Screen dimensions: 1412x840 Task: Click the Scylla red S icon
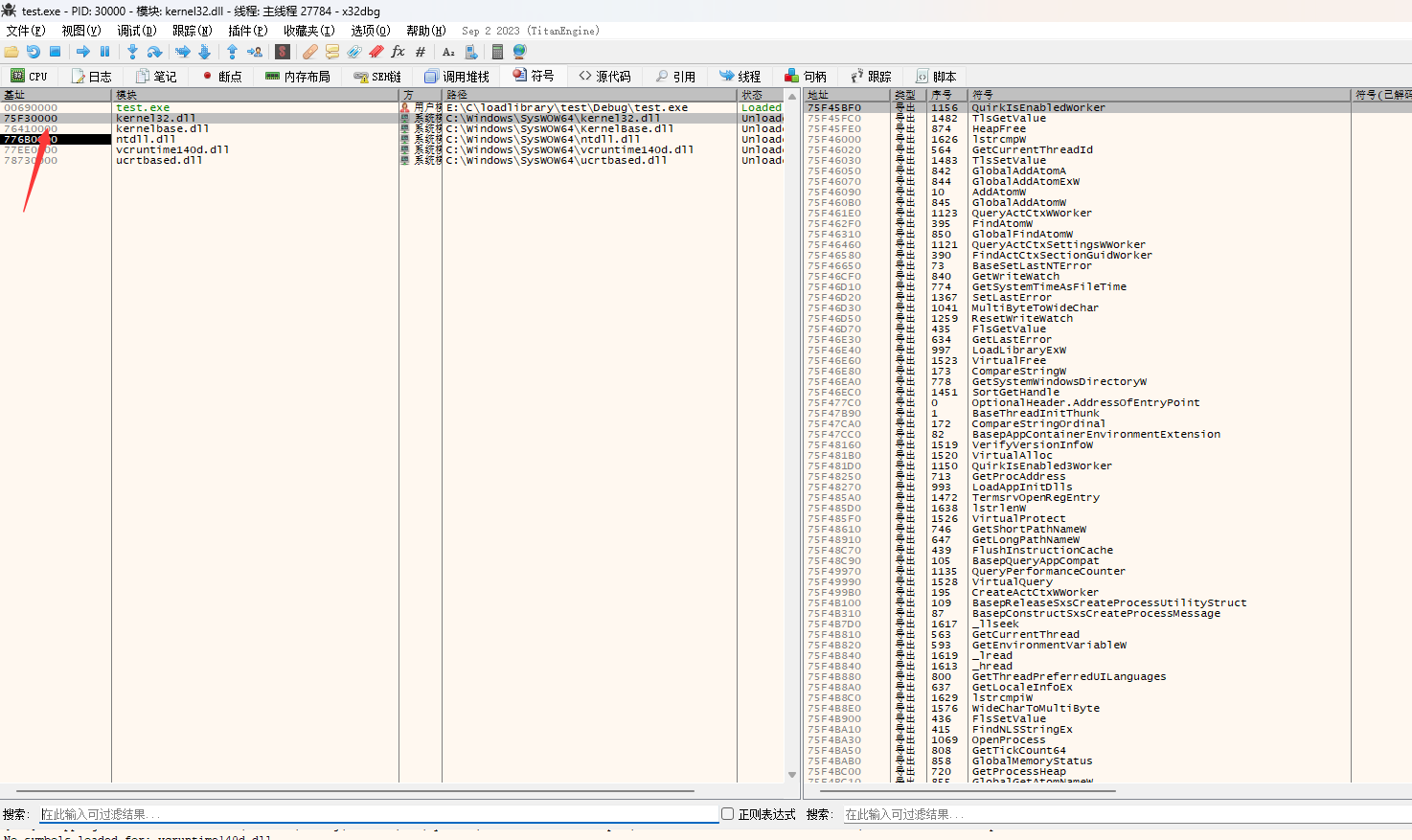click(x=283, y=52)
